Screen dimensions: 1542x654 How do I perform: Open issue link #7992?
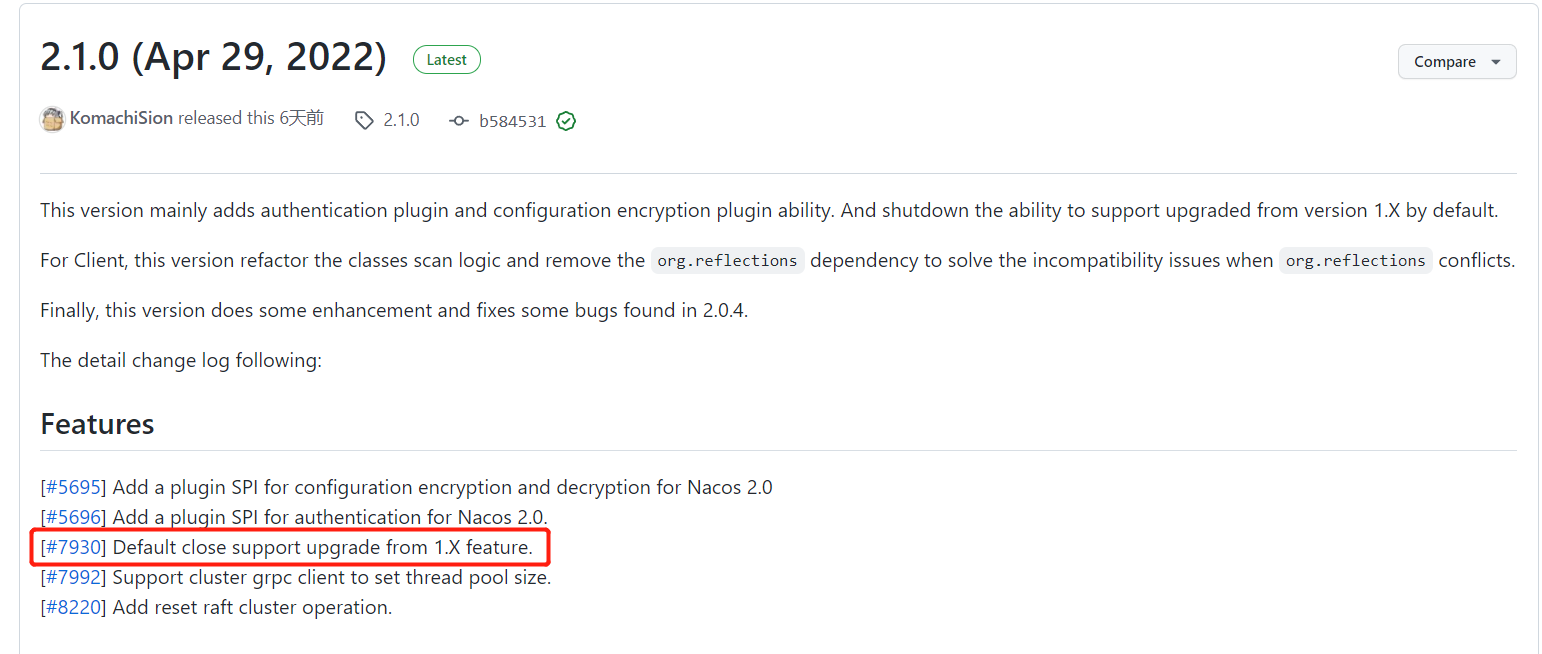(71, 577)
